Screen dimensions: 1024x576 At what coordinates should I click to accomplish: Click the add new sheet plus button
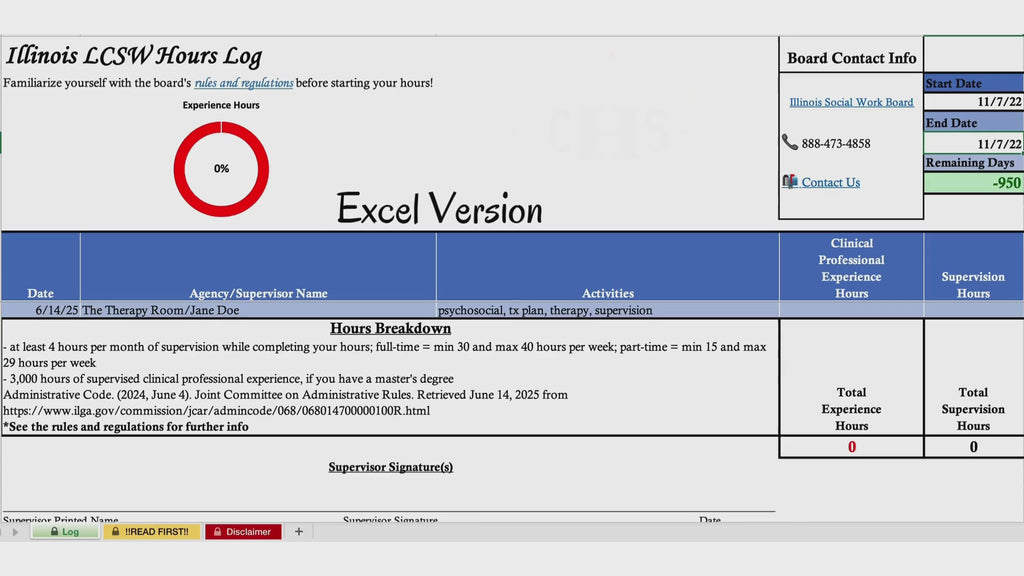pyautogui.click(x=298, y=532)
